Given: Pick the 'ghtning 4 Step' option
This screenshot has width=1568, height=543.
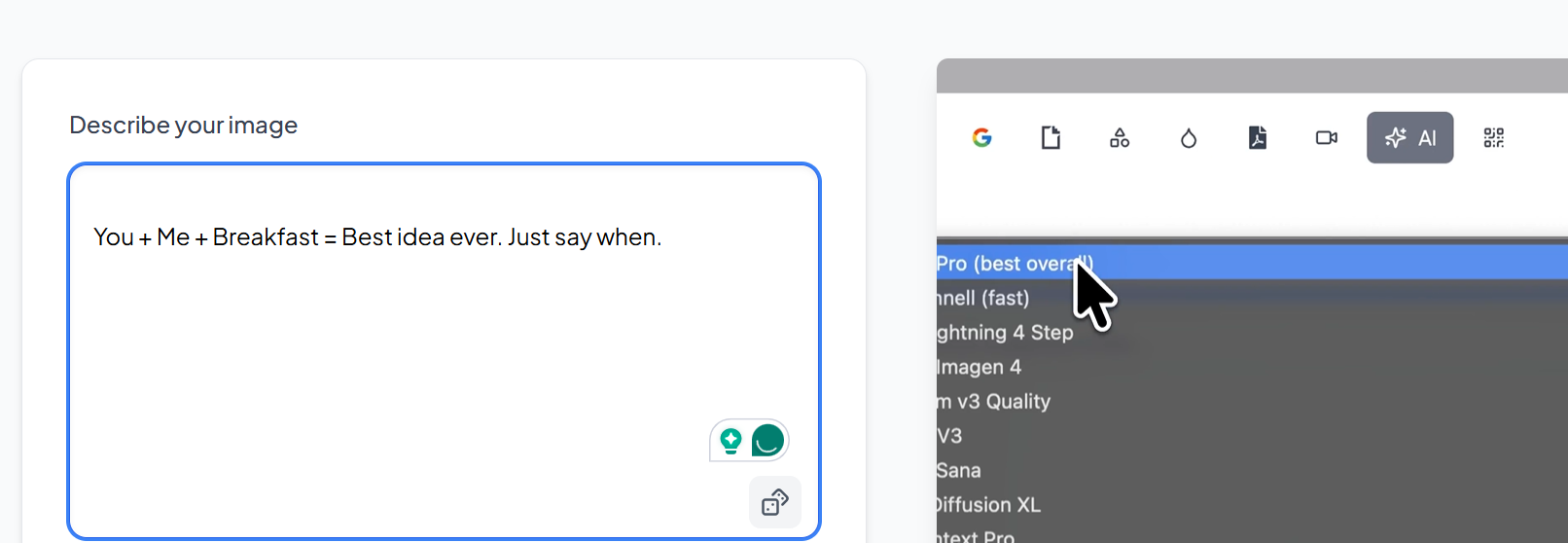Looking at the screenshot, I should pos(1005,333).
